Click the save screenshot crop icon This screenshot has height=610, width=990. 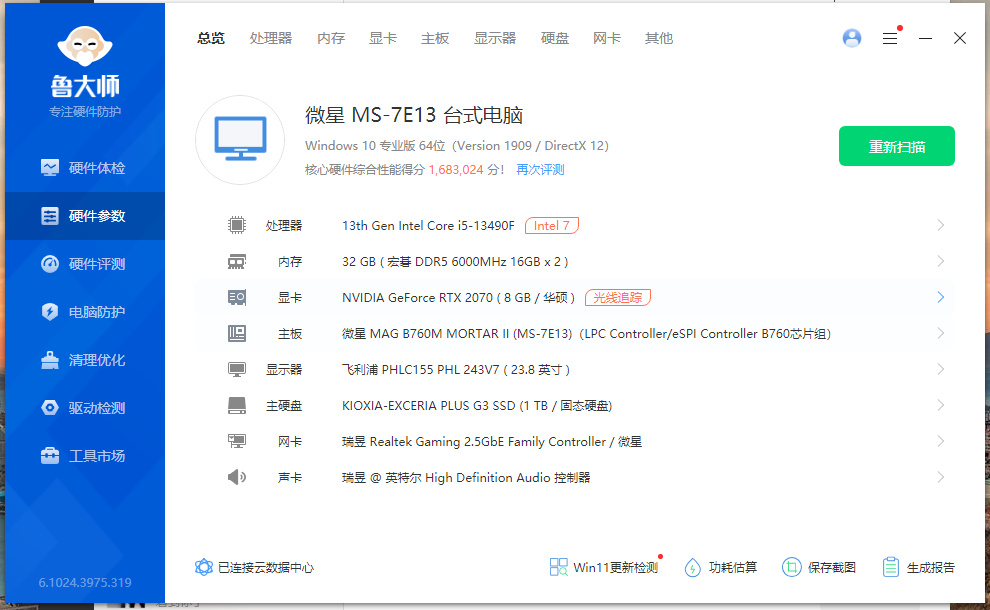[791, 567]
